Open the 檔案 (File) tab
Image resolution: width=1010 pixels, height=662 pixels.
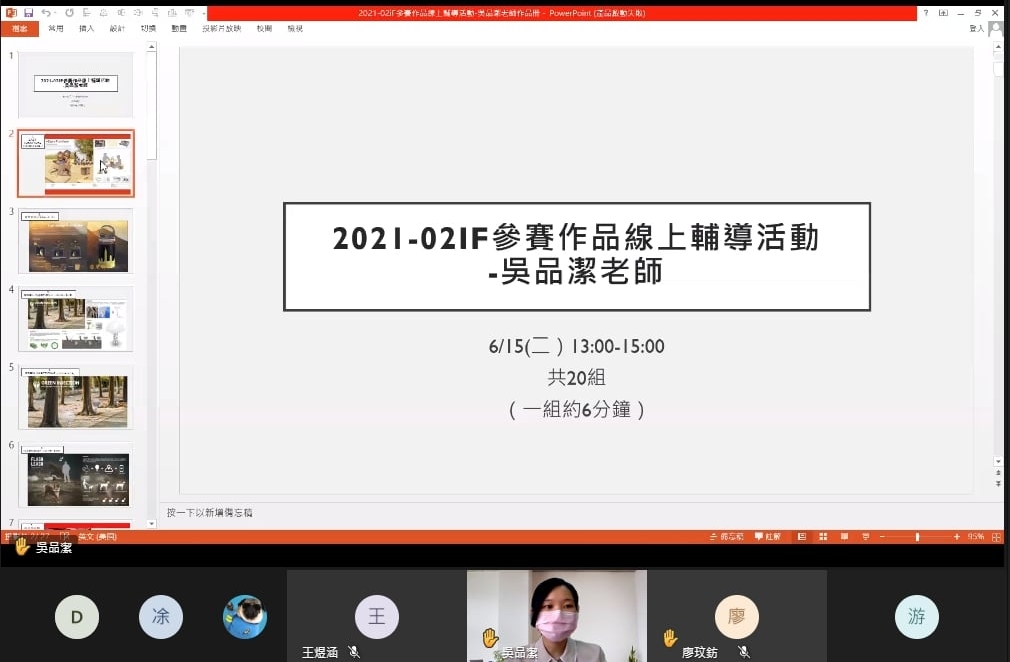tap(19, 29)
